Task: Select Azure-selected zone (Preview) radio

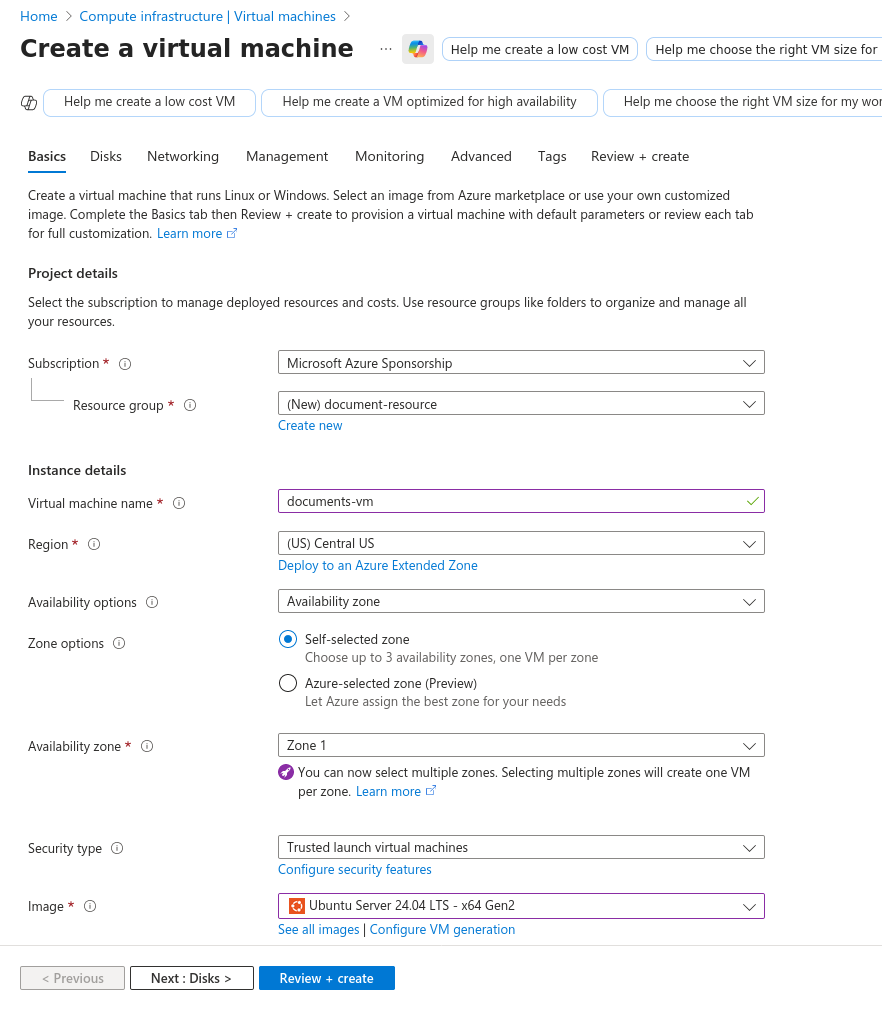Action: coord(288,683)
